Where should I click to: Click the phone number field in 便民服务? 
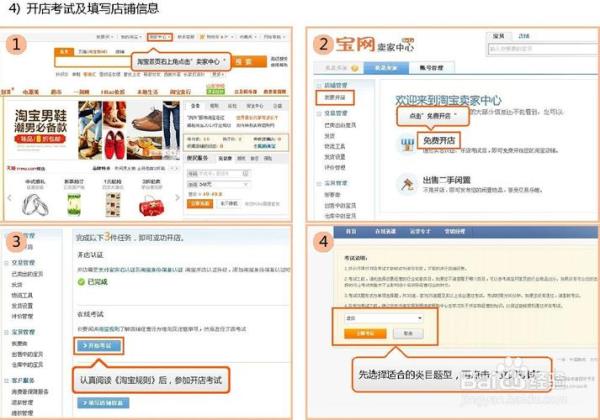pos(218,174)
